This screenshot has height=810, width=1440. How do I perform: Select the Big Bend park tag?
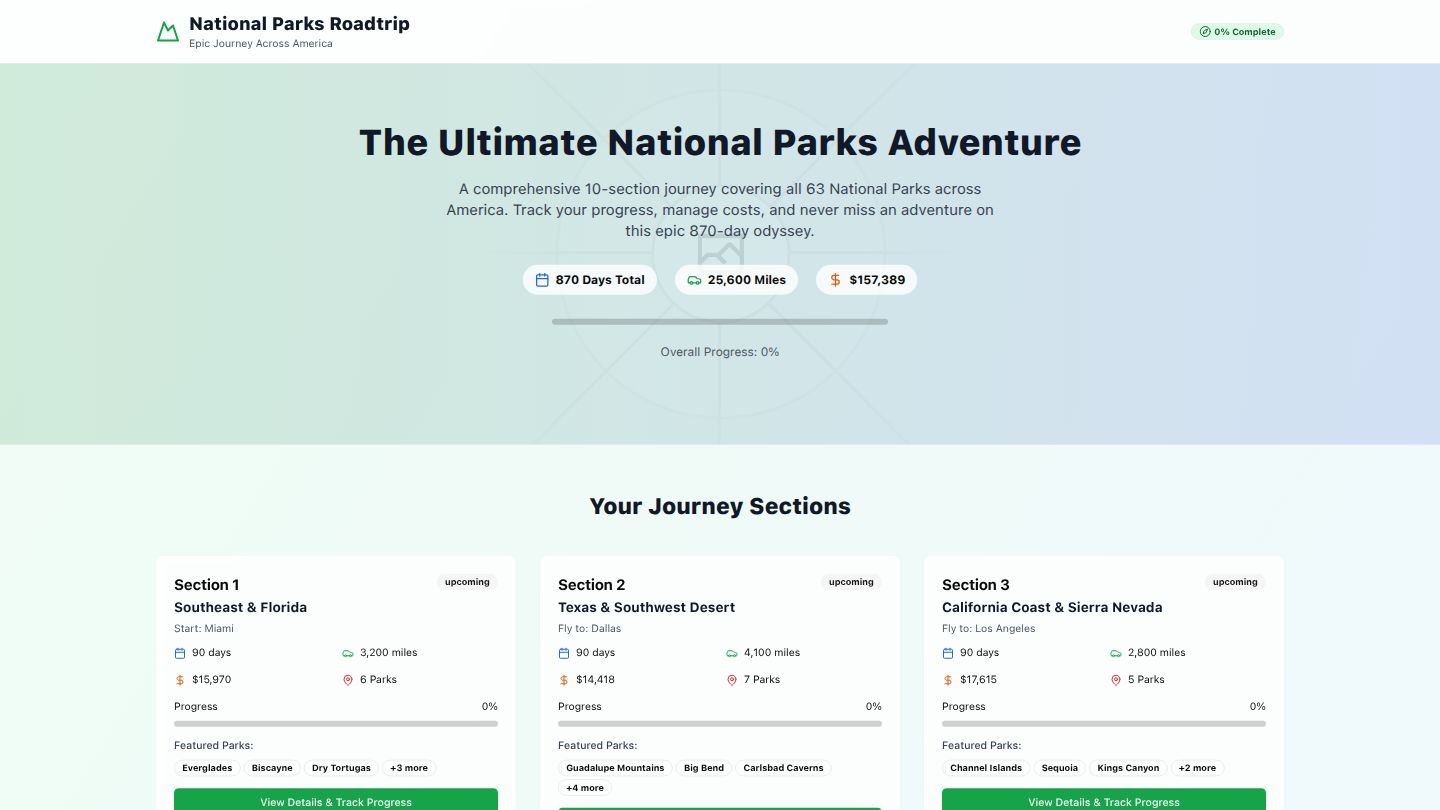[704, 768]
